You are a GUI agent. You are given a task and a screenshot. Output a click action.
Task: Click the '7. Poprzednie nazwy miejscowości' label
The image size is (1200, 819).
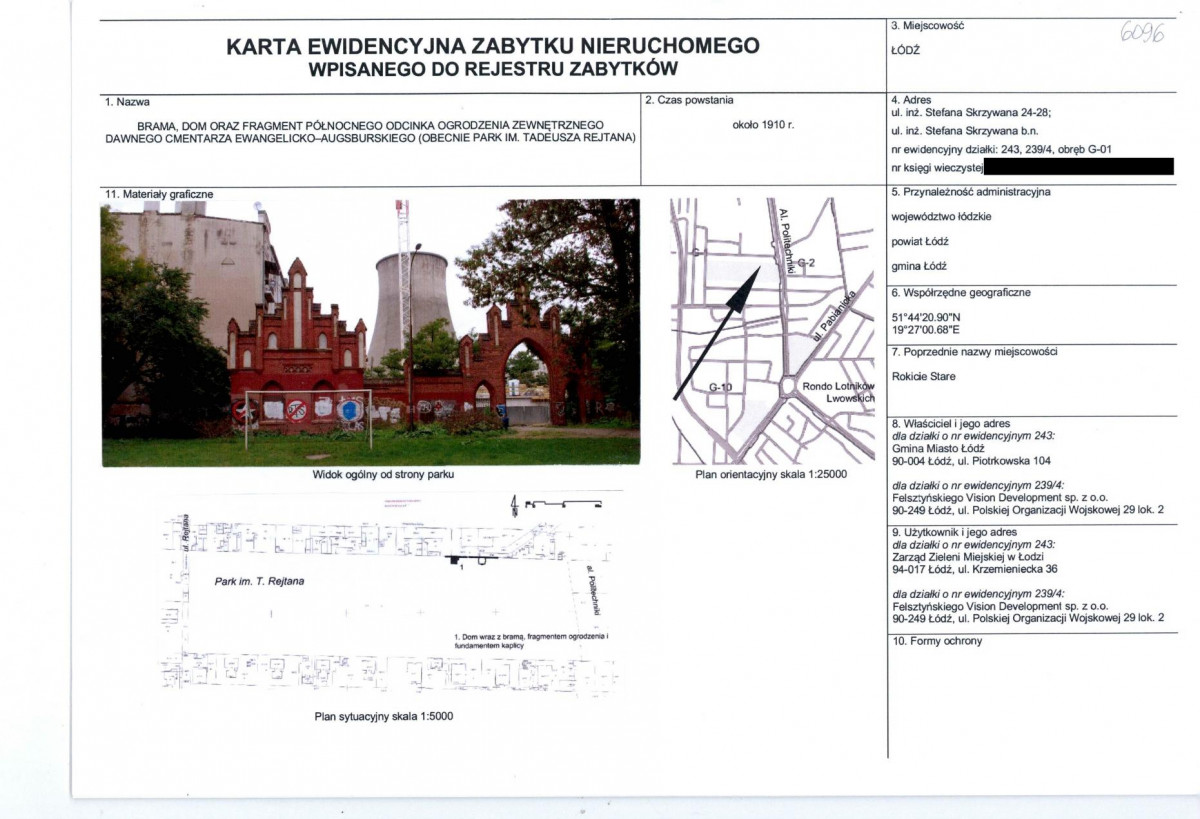point(973,352)
